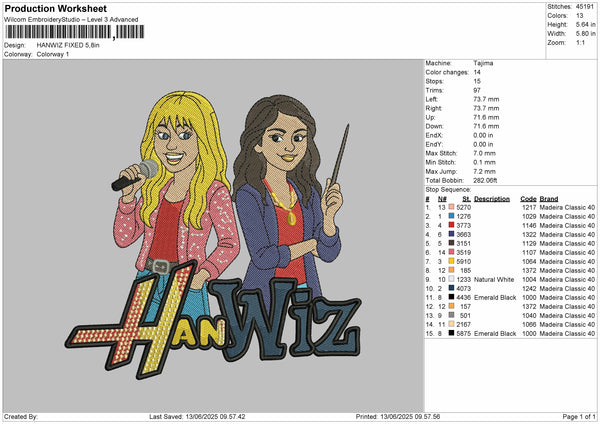
Task: Click thread code 1217 in row 1
Action: tap(529, 207)
